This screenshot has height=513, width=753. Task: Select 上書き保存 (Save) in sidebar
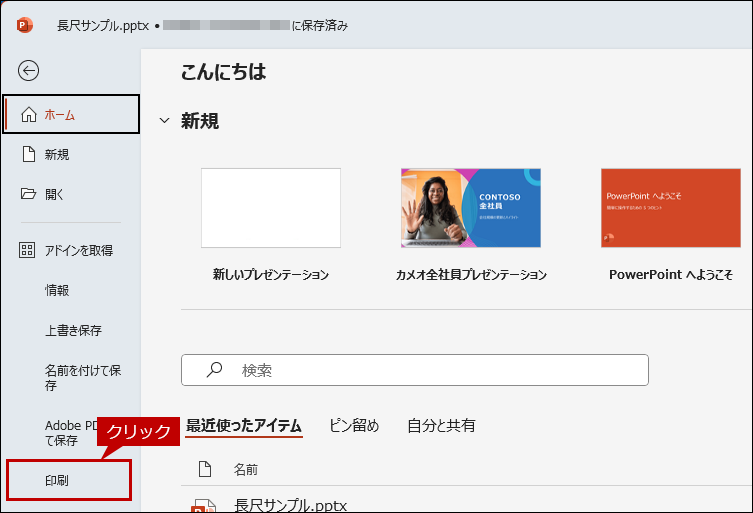(73, 330)
